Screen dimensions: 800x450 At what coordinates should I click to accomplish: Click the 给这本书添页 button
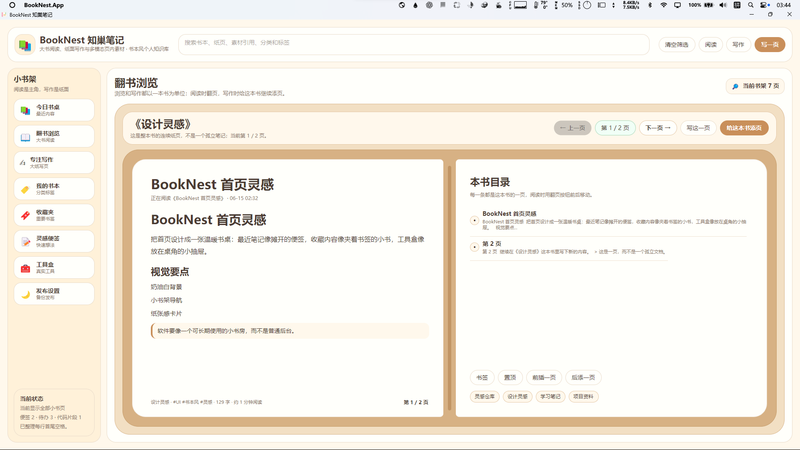(744, 128)
